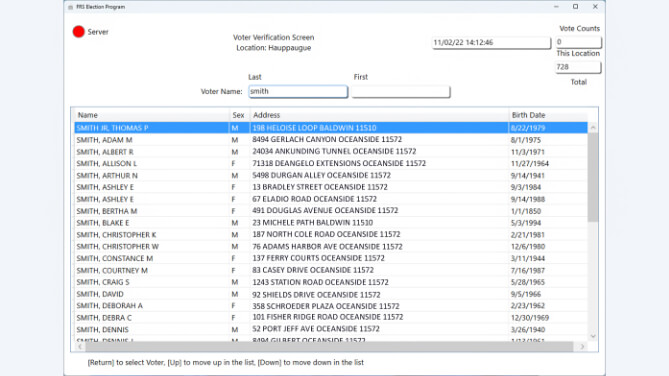The height and width of the screenshot is (376, 669).
Task: Click address 491 DOUGLAS AVENUE OCEANSIDE
Action: point(325,211)
